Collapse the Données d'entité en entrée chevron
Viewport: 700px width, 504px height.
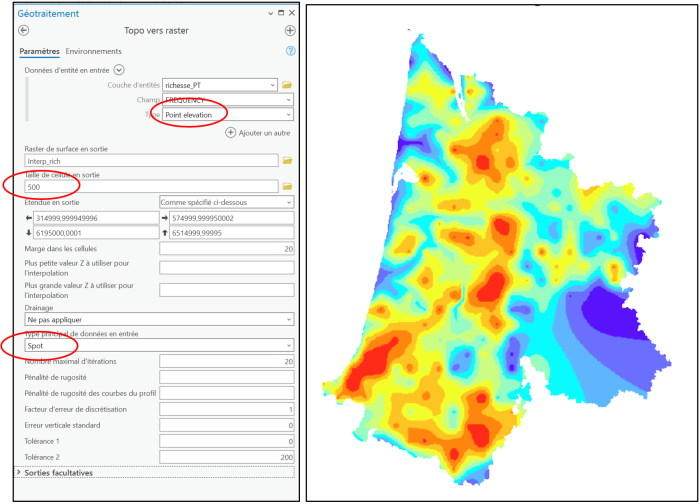coord(119,69)
